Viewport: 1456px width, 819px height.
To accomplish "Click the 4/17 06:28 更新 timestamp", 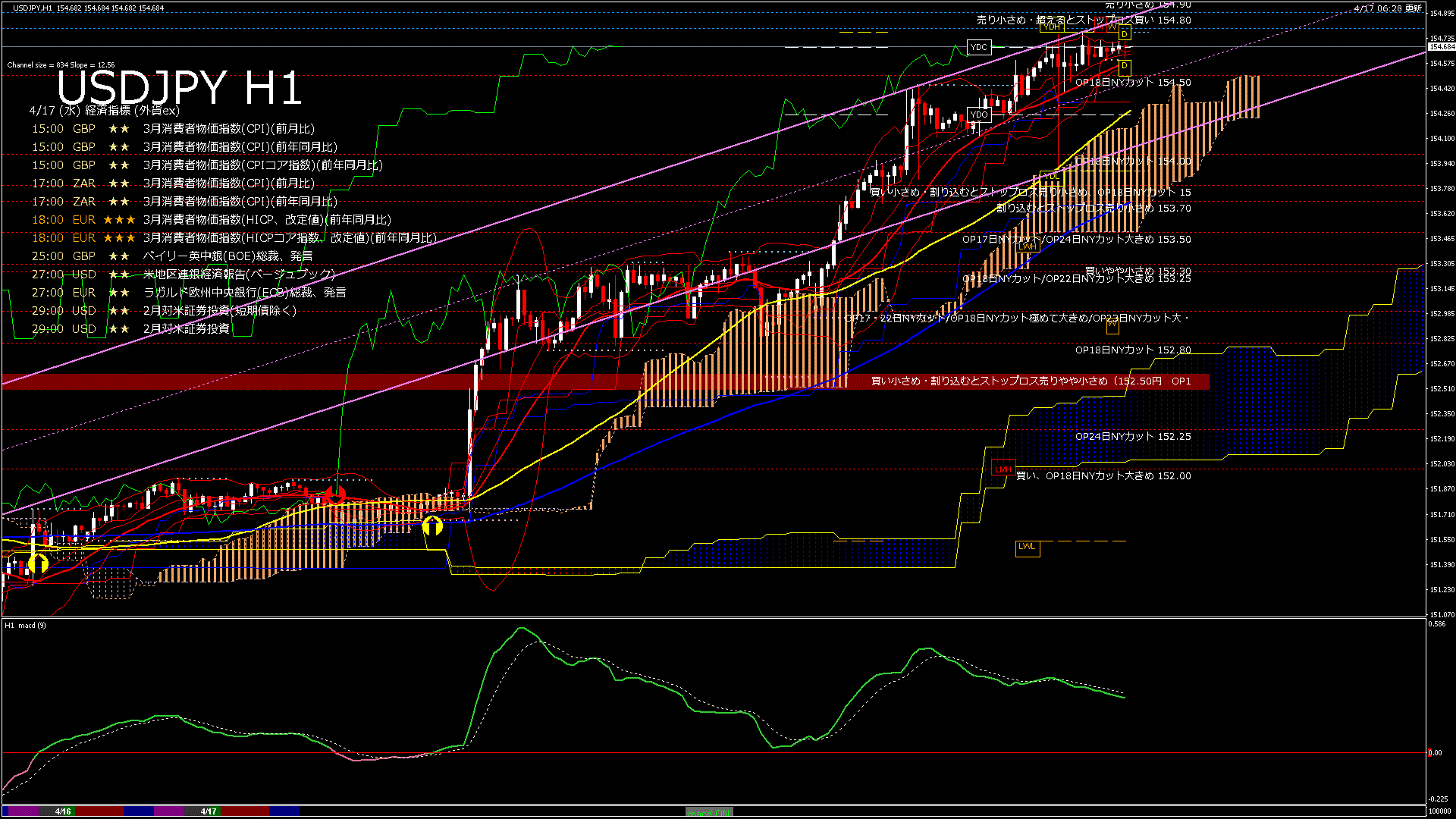I will pyautogui.click(x=1387, y=8).
